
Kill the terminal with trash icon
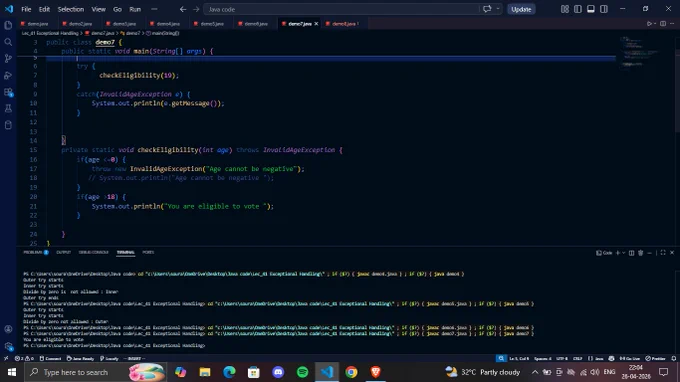click(x=641, y=253)
